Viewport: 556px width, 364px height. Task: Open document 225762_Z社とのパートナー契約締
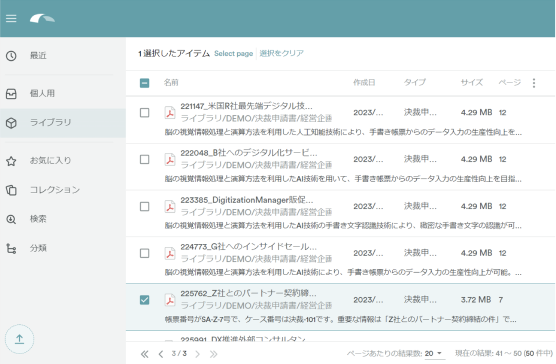pyautogui.click(x=248, y=294)
